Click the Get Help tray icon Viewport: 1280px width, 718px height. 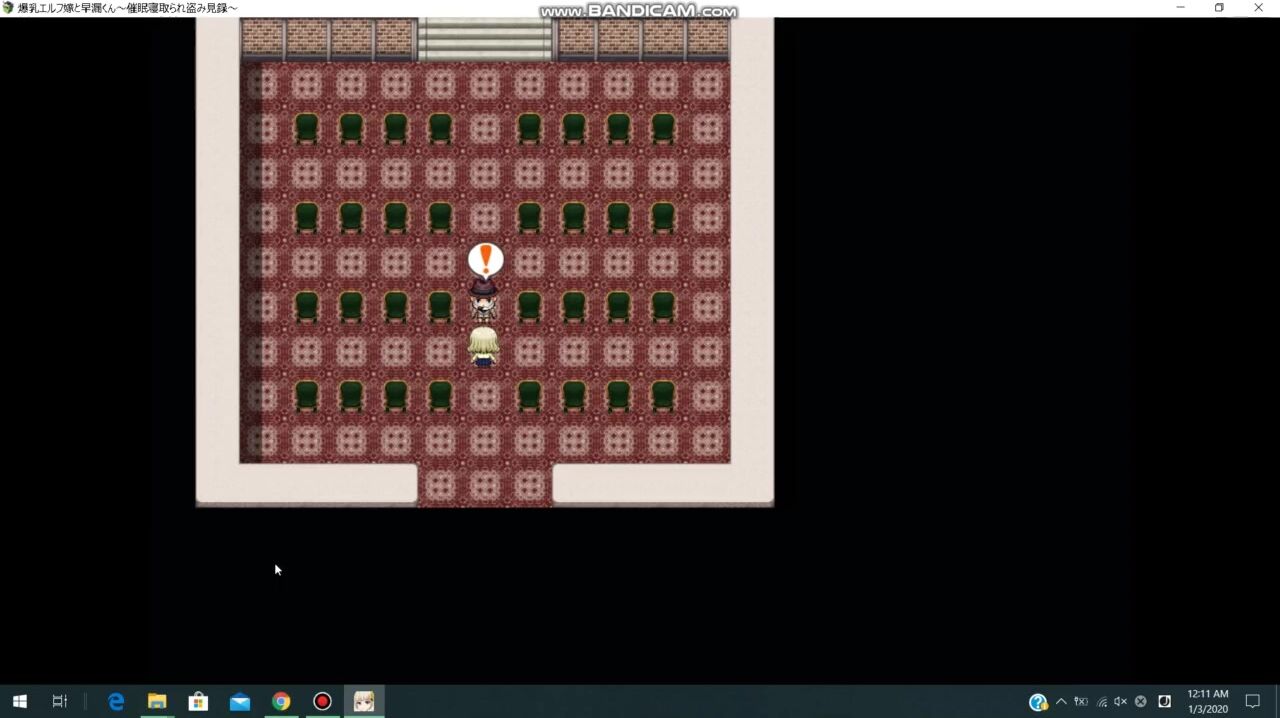1038,702
